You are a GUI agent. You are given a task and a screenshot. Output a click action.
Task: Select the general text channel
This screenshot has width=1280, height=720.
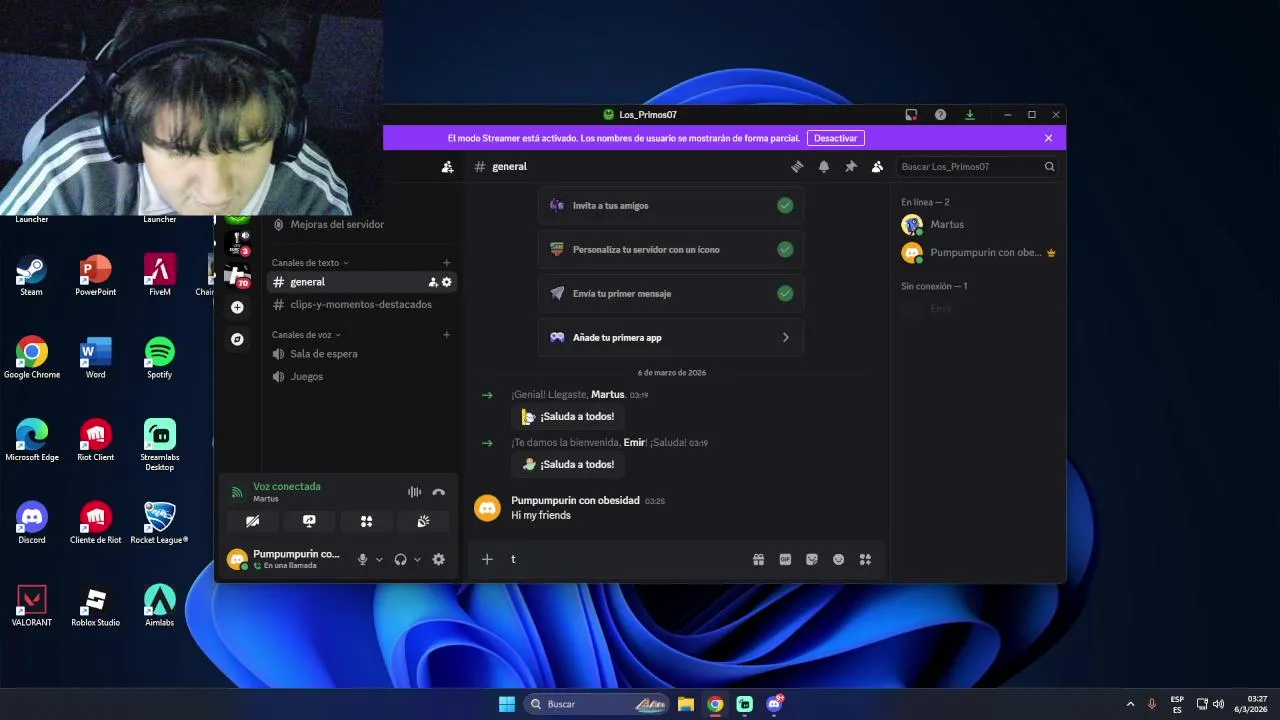(x=360, y=282)
